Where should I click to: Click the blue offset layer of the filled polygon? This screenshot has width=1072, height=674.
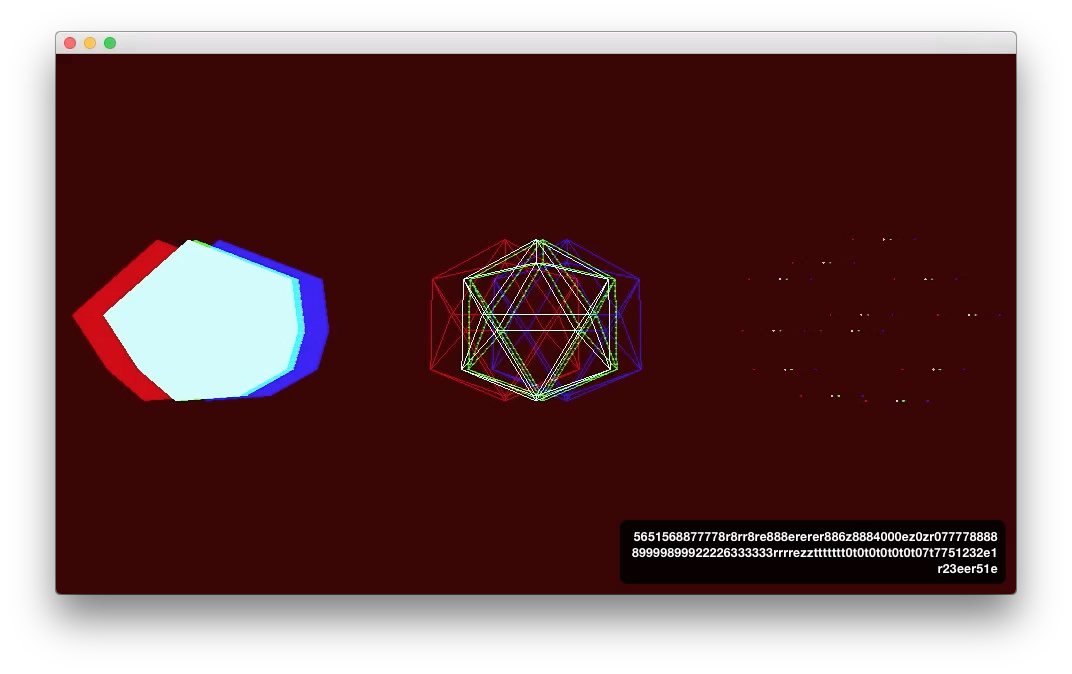pos(313,321)
